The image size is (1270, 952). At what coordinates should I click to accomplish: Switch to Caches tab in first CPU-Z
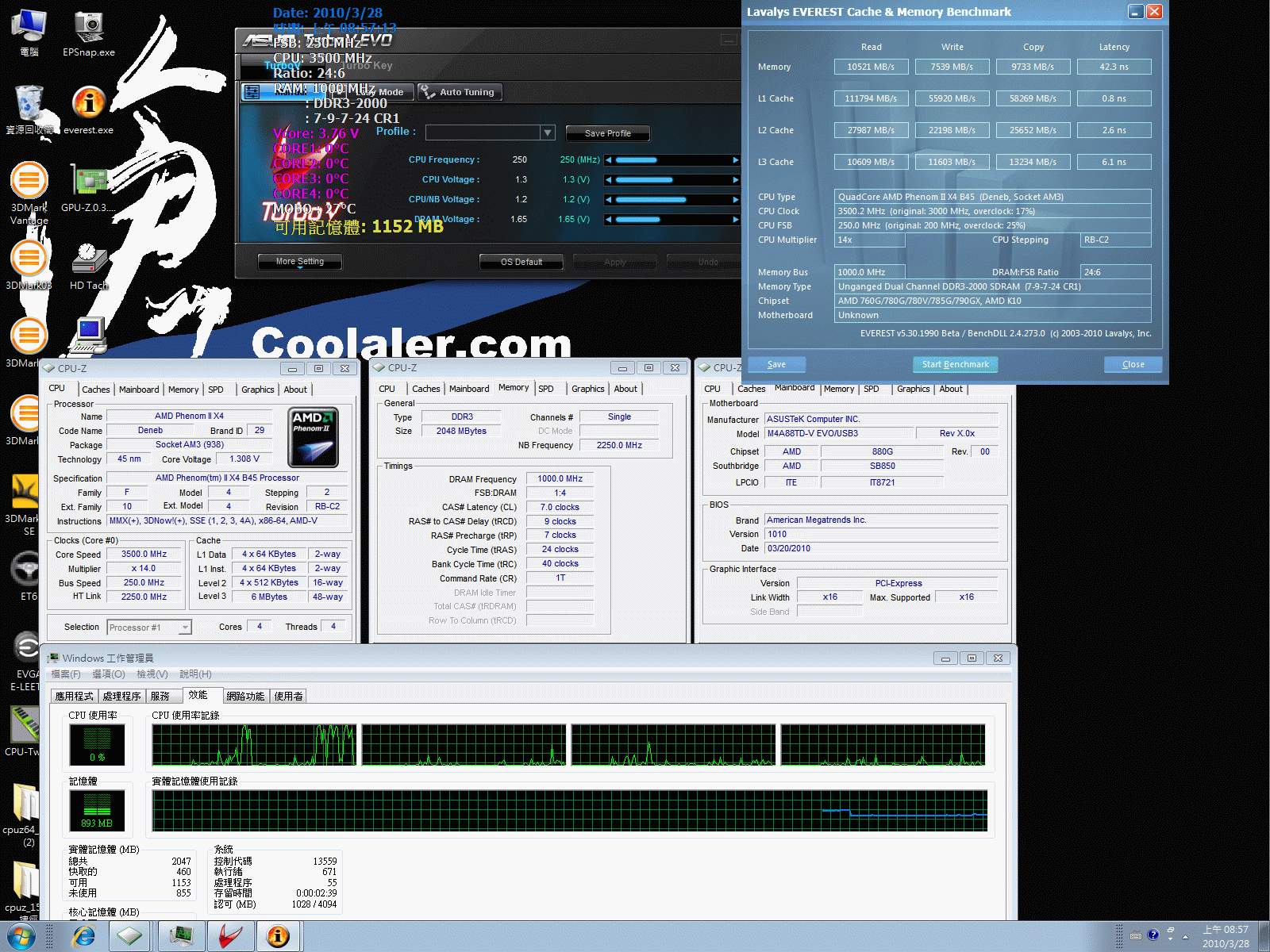pos(96,390)
